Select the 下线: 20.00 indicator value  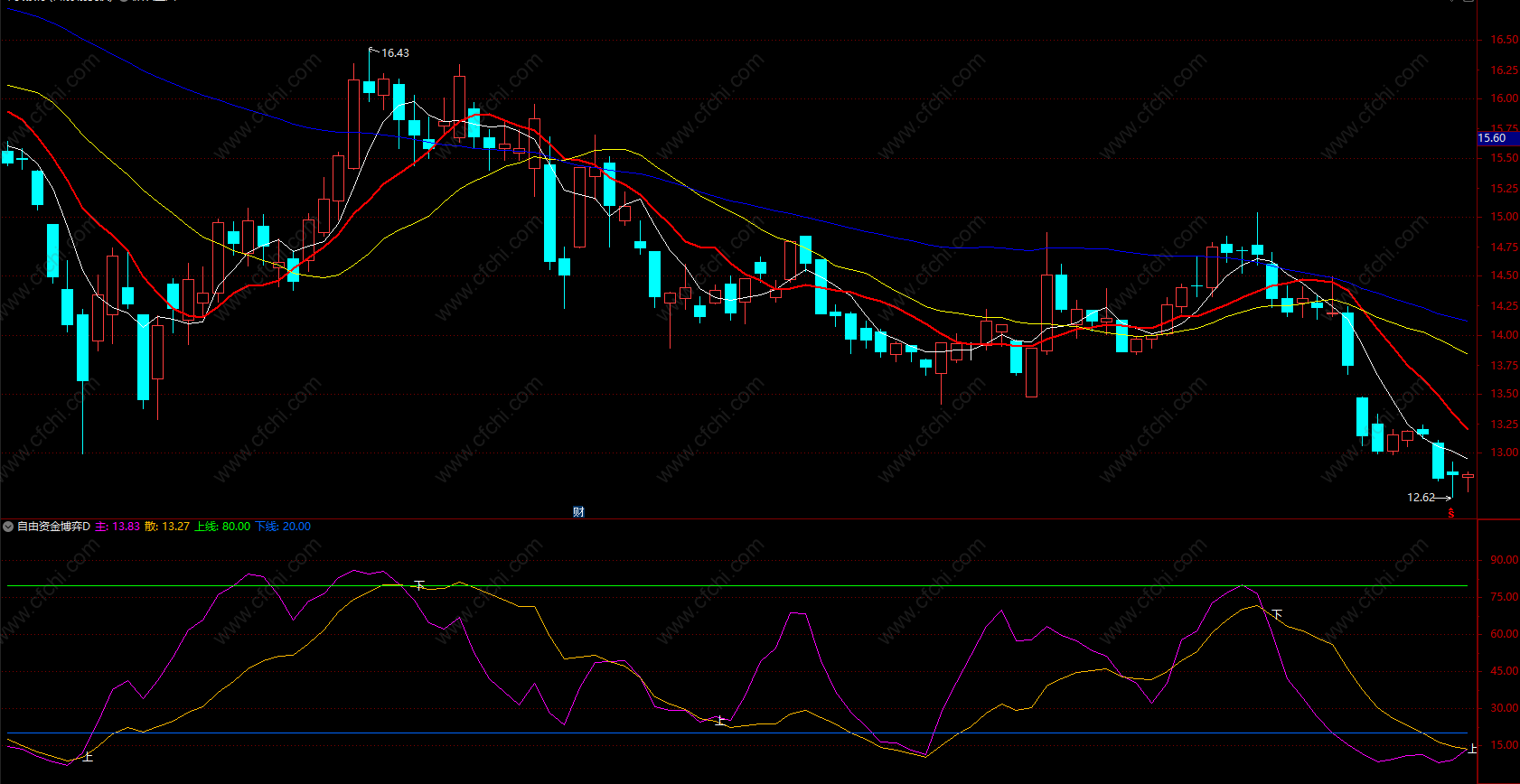[283, 527]
